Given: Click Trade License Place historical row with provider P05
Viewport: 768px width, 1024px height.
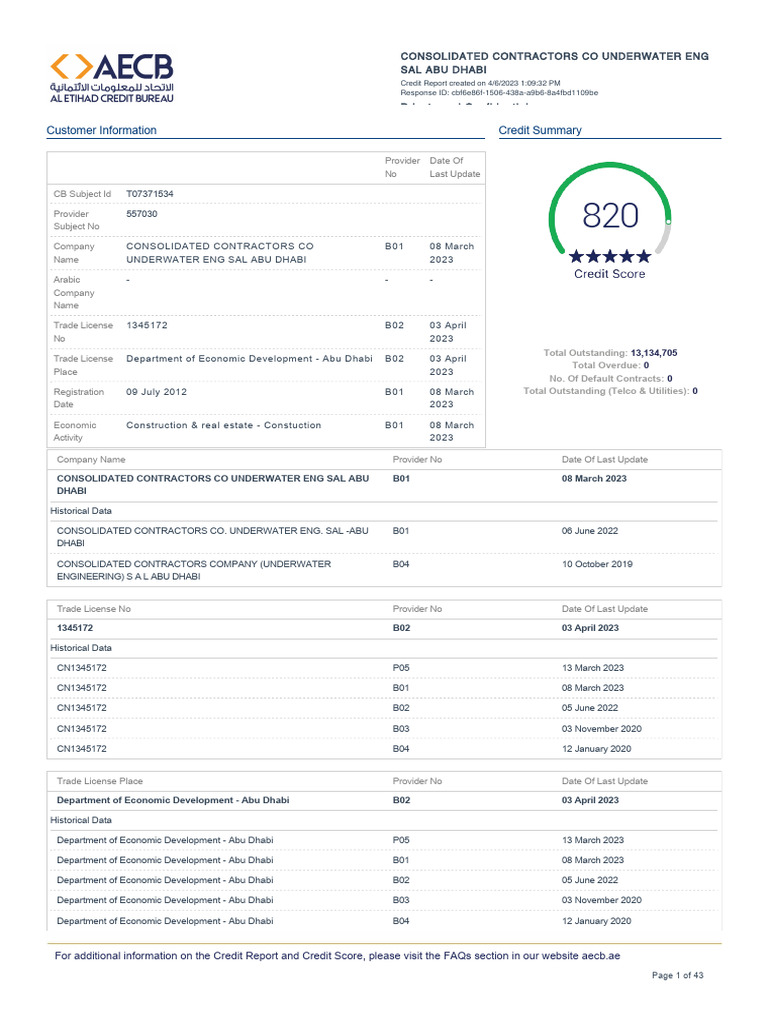Looking at the screenshot, I should click(x=384, y=840).
